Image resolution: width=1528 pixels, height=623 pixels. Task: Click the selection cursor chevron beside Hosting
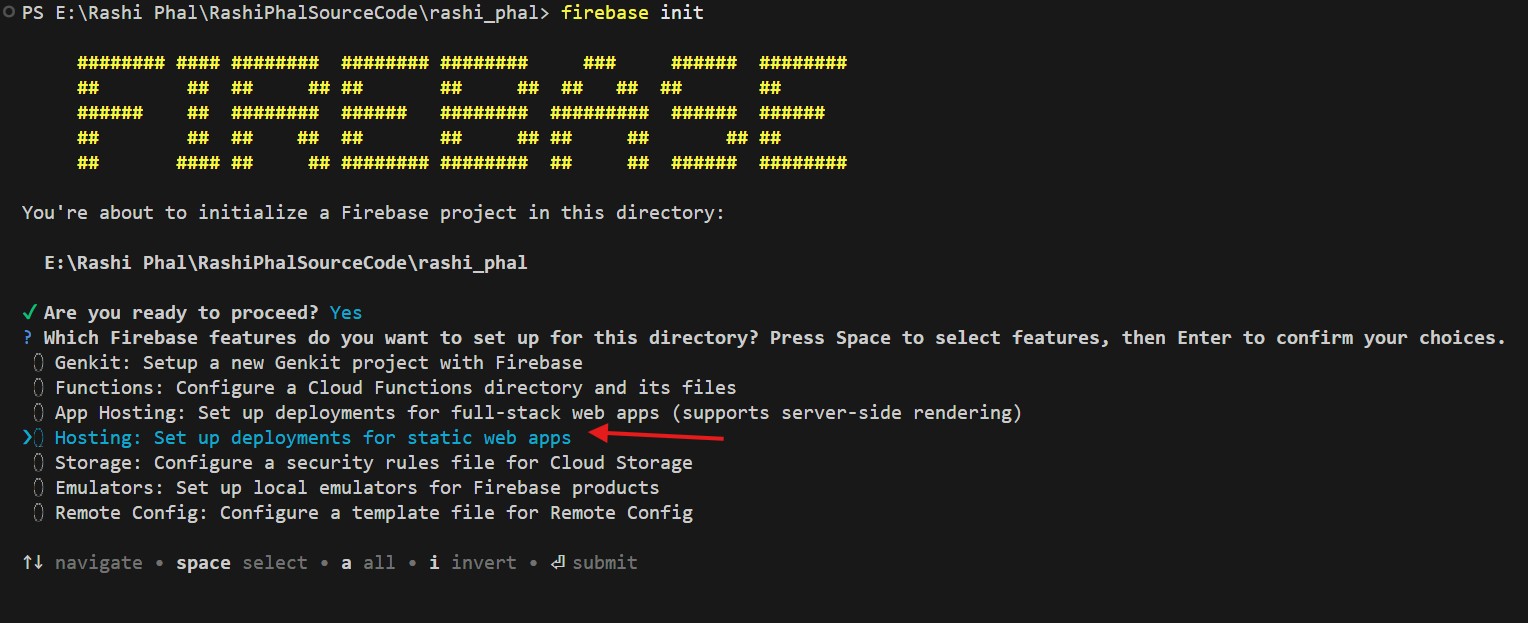click(26, 438)
